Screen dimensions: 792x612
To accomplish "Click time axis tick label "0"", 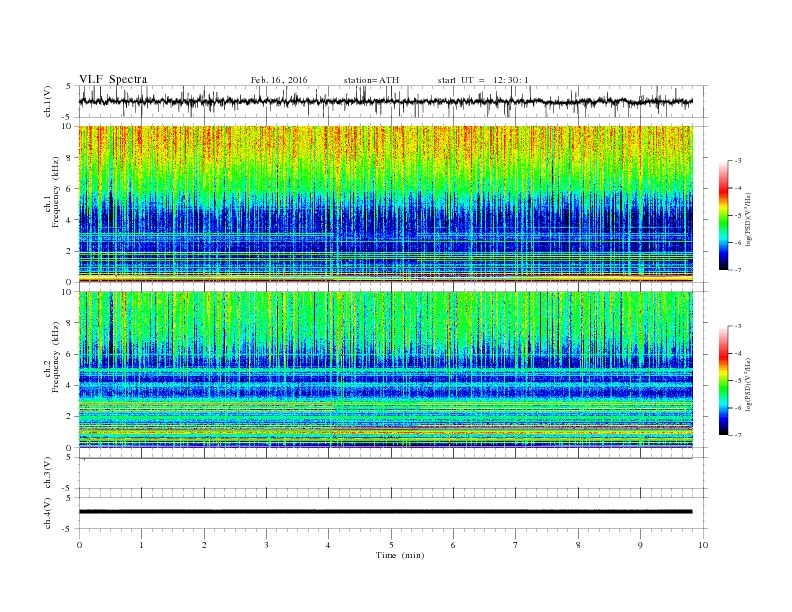I will point(79,545).
